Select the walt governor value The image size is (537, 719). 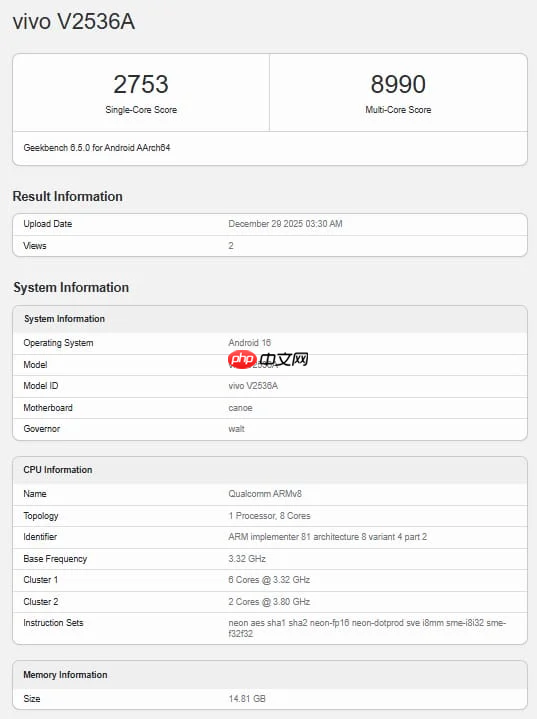[x=236, y=429]
